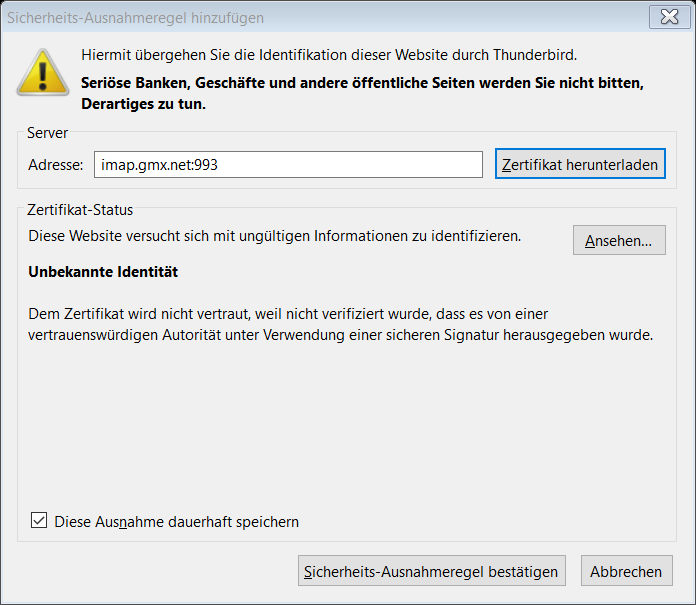
Task: Click the Server group heading
Action: click(x=47, y=133)
